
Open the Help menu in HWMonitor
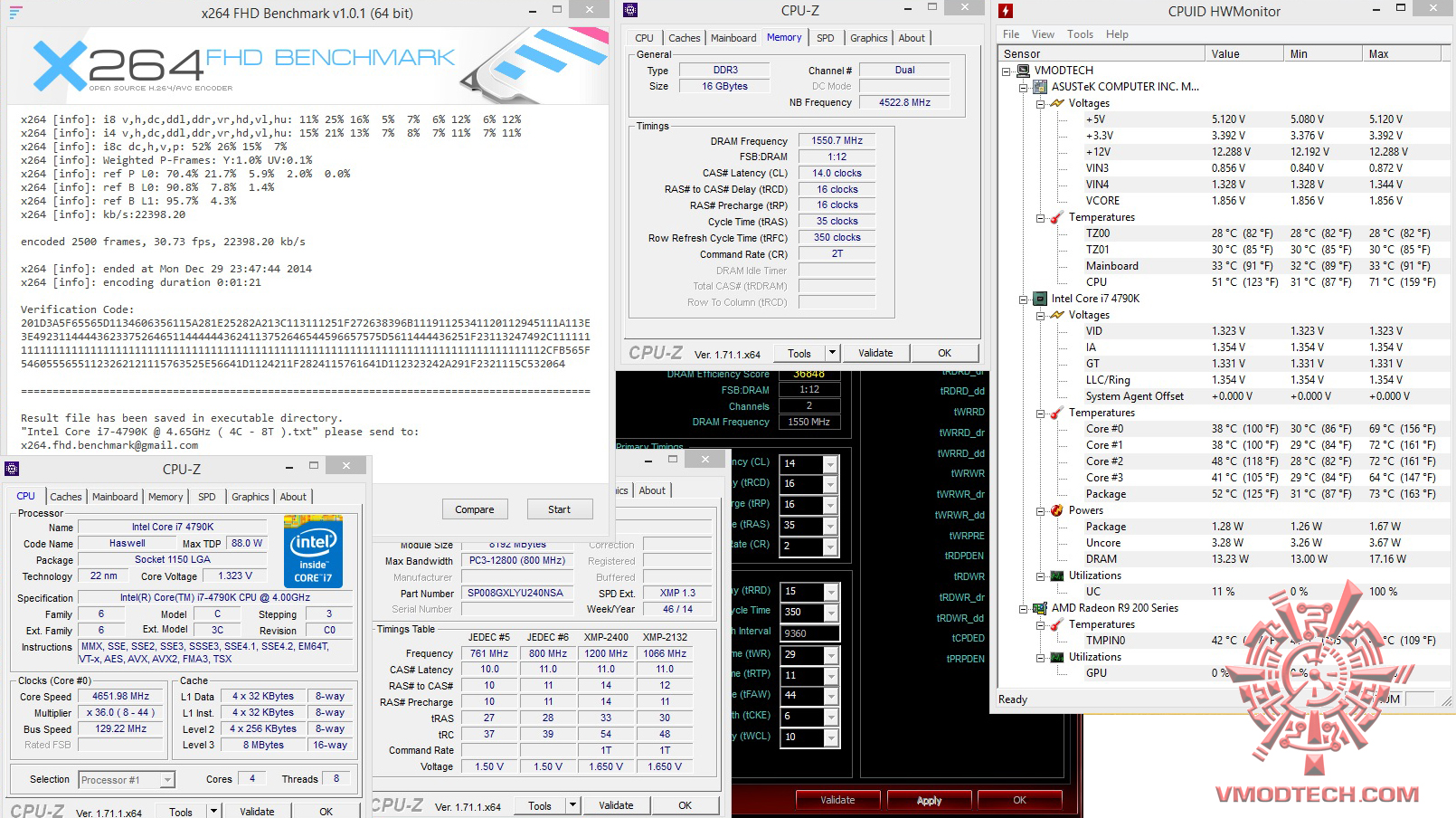pos(1117,34)
